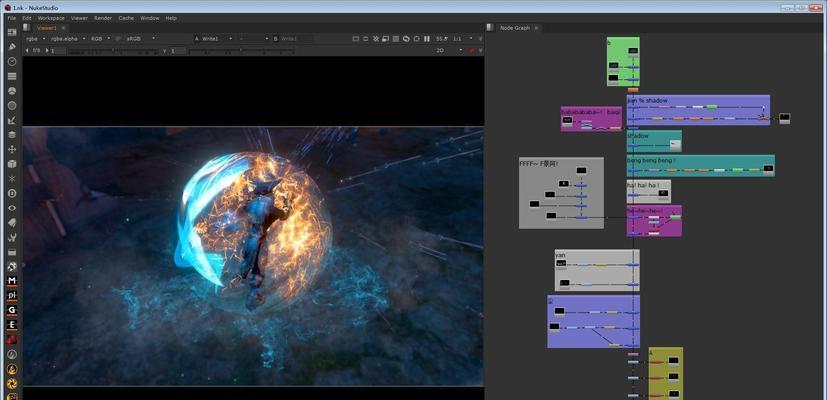Image resolution: width=827 pixels, height=400 pixels.
Task: Open the Views eye icon
Action: click(x=12, y=208)
